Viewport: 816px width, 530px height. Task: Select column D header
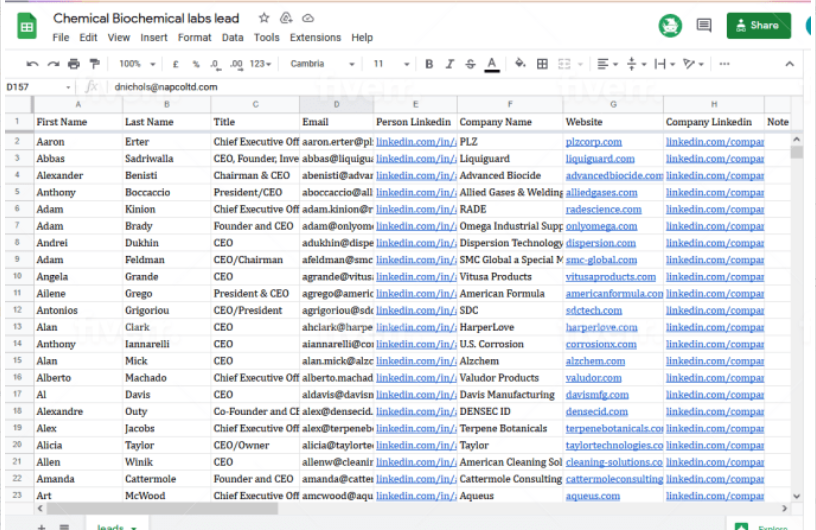tap(336, 105)
